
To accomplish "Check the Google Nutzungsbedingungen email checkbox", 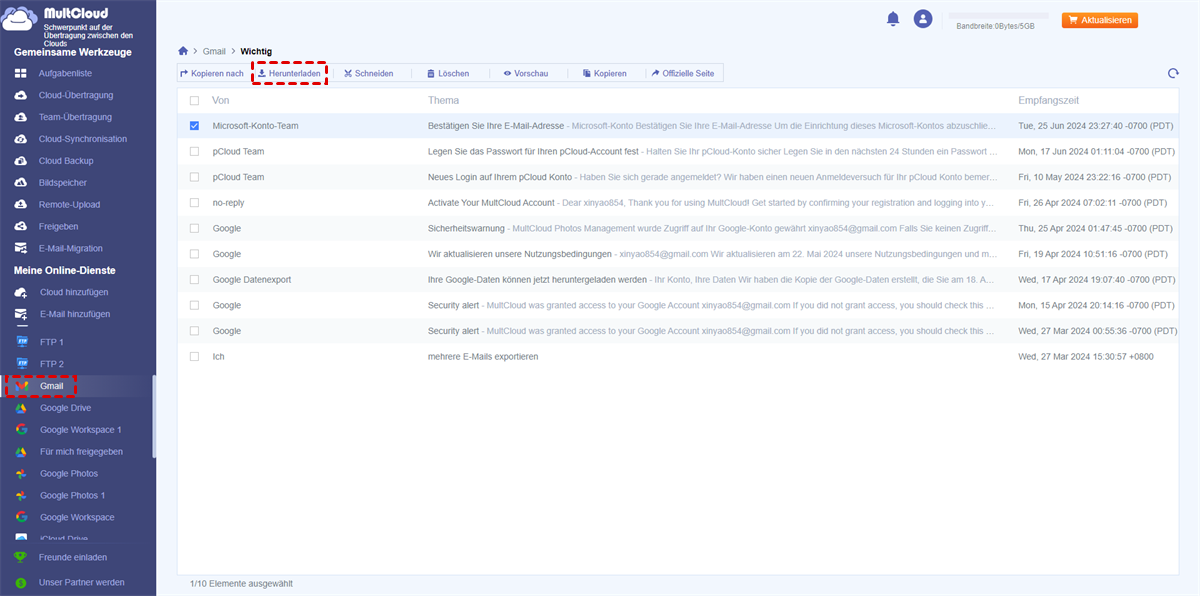I will (194, 254).
